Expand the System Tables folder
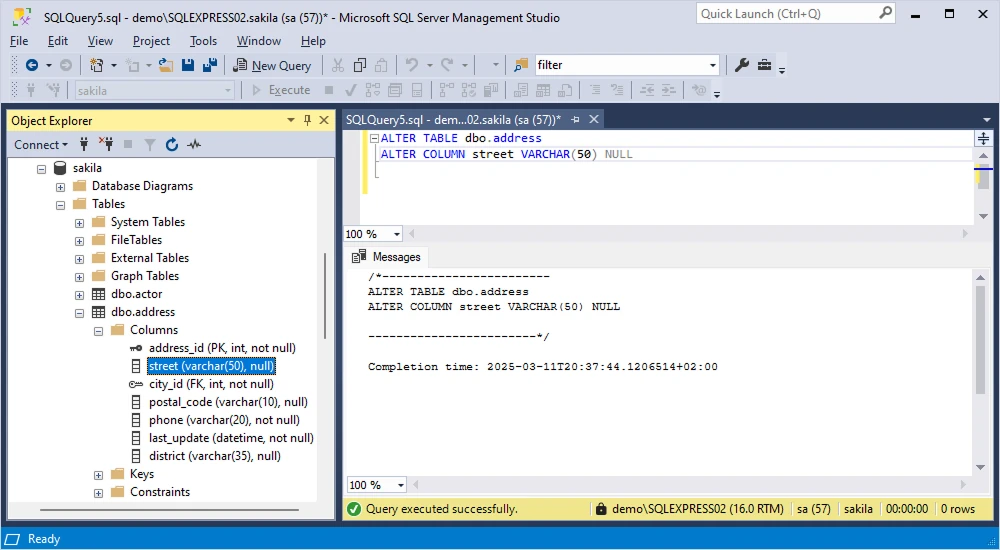Screen dimensions: 1000x550 [80, 223]
